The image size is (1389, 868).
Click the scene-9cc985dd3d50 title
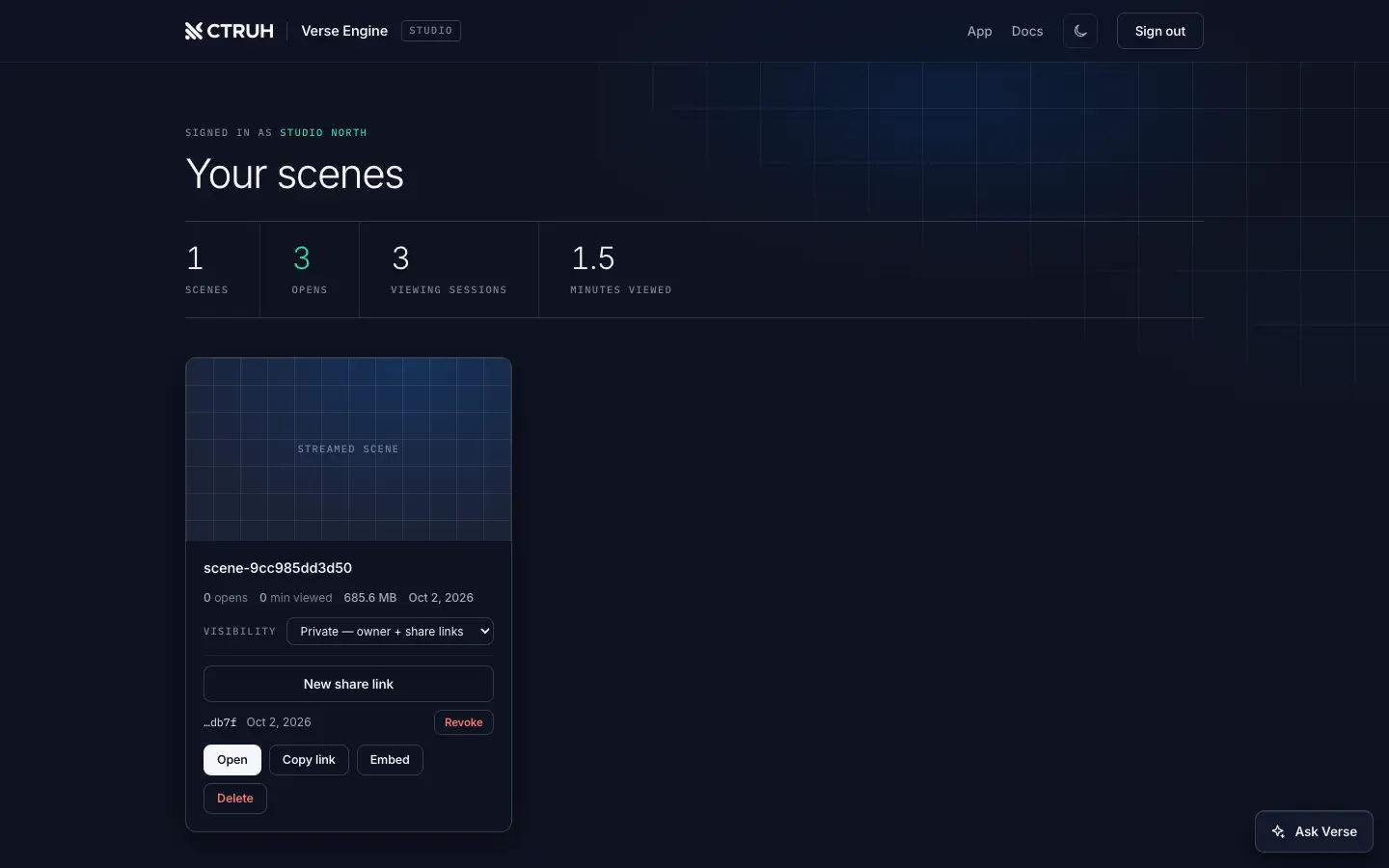click(278, 568)
